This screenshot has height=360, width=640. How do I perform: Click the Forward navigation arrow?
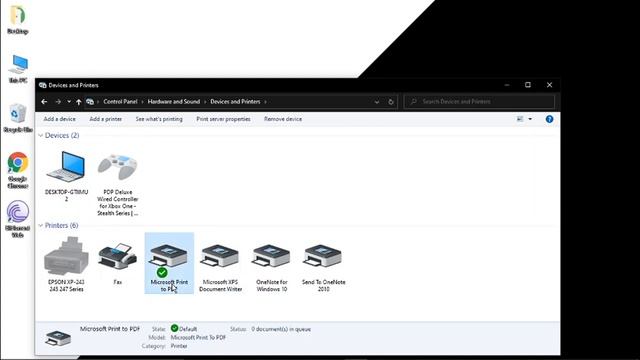[58, 102]
